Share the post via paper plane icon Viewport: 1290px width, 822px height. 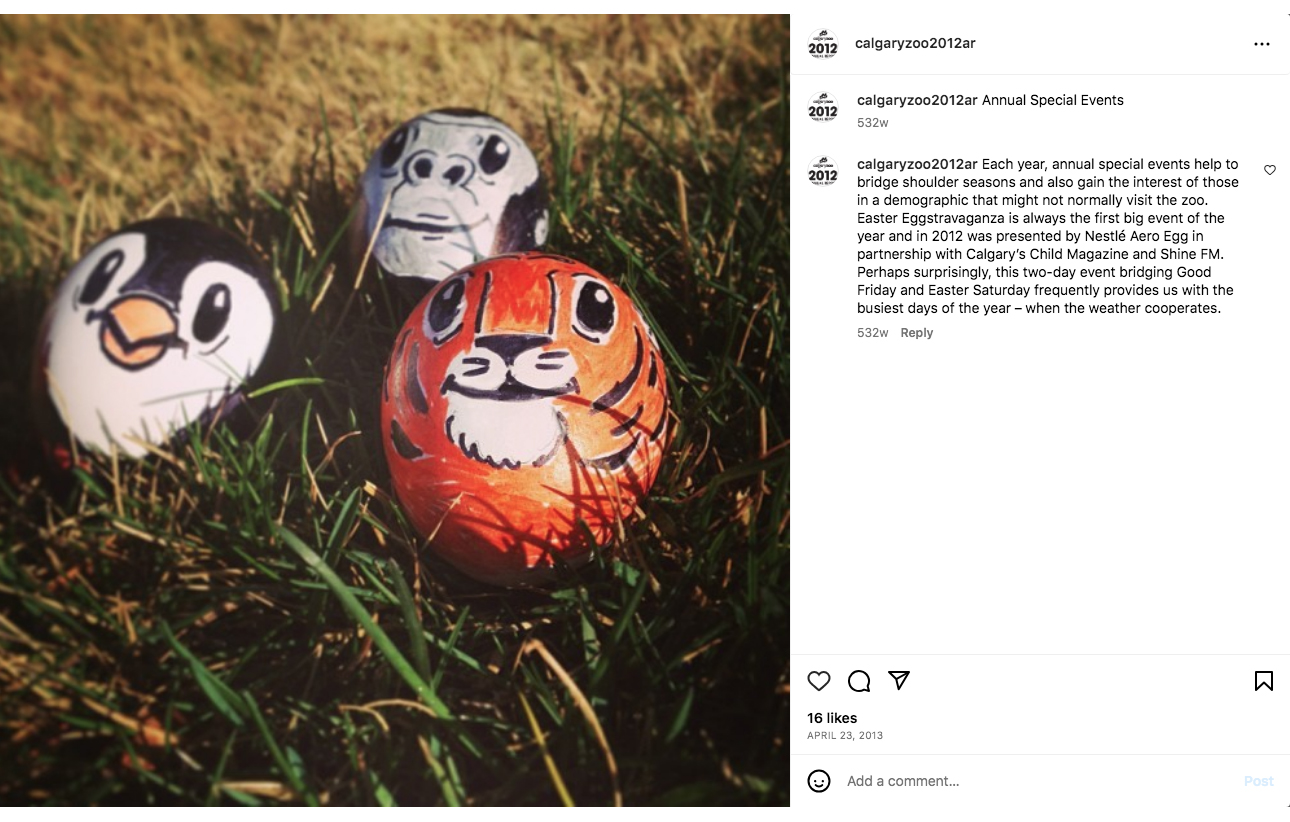pyautogui.click(x=899, y=681)
